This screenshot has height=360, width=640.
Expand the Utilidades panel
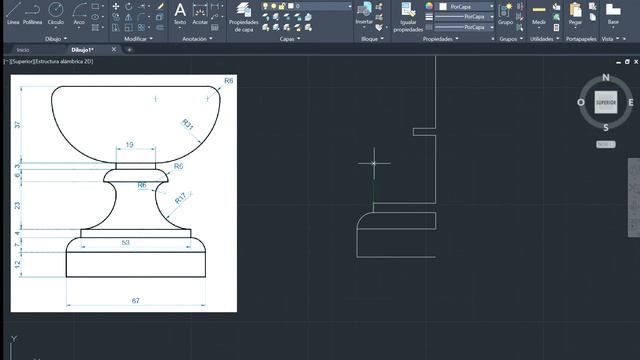pyautogui.click(x=544, y=39)
